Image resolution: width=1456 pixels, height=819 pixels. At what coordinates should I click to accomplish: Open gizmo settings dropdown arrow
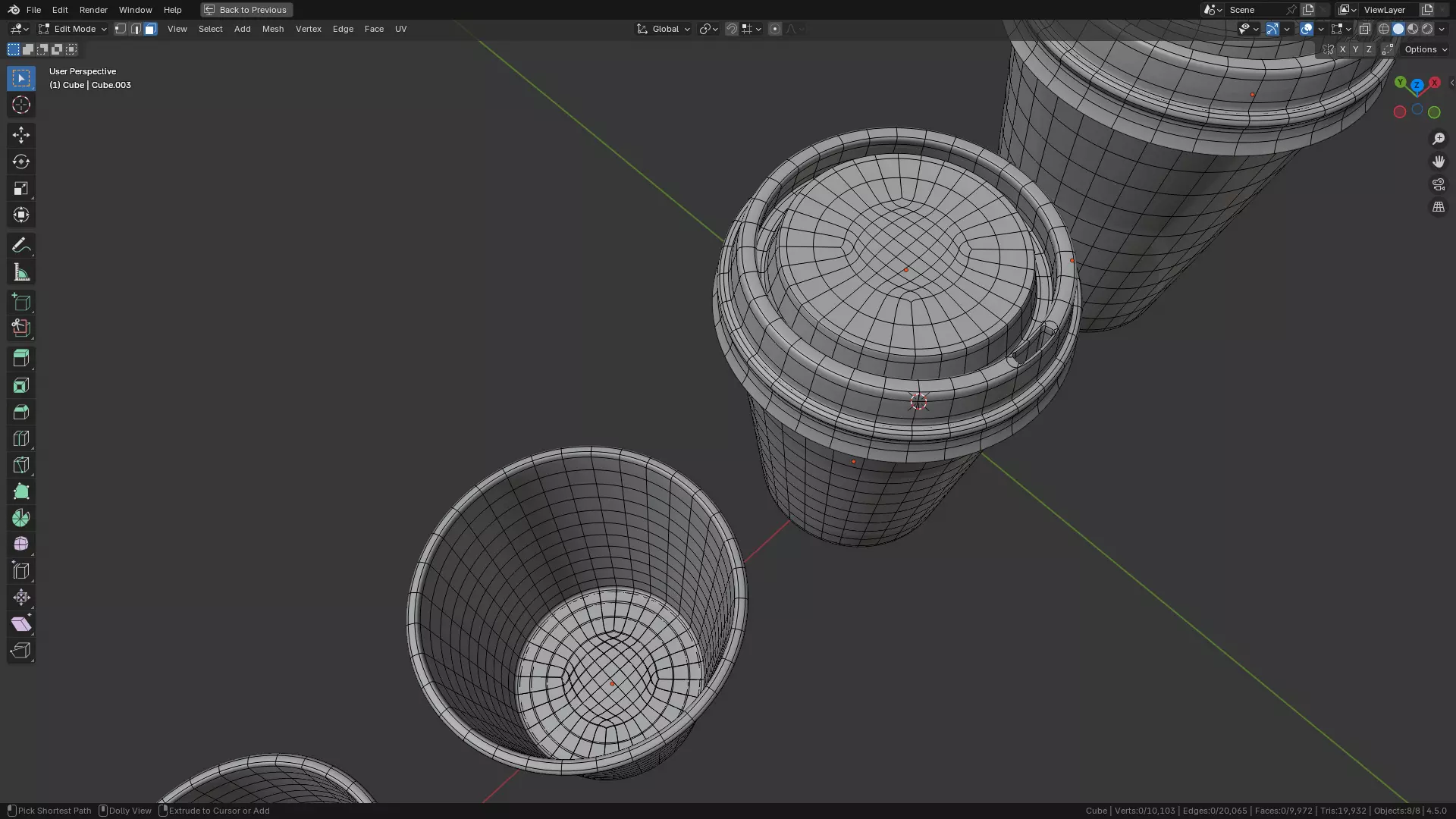1287,29
